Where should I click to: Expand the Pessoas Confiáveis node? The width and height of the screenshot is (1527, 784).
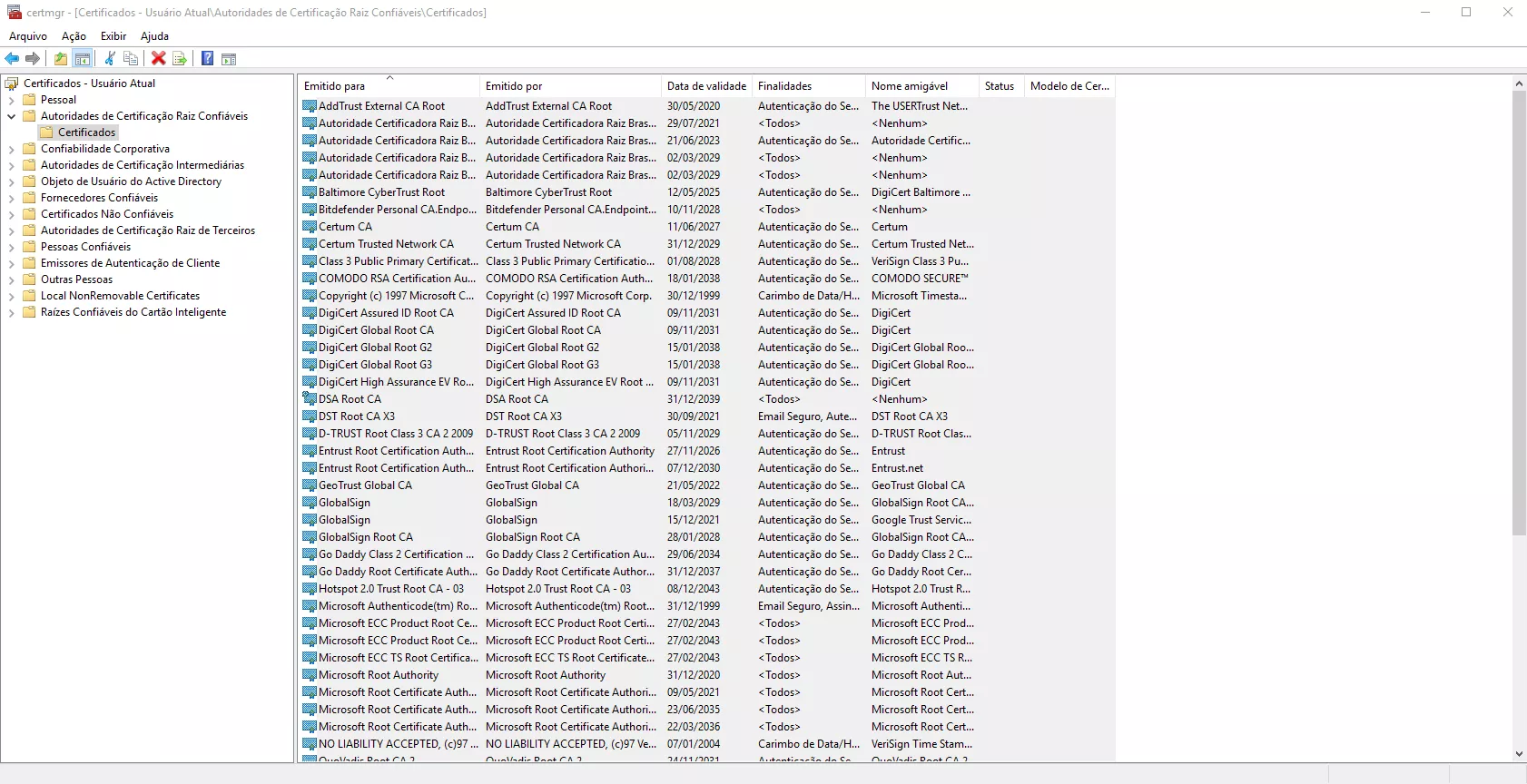tap(11, 247)
